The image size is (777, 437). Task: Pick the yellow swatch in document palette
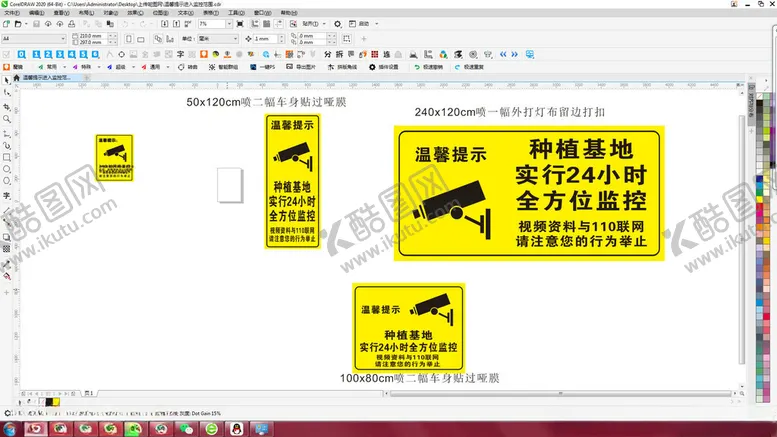point(56,402)
